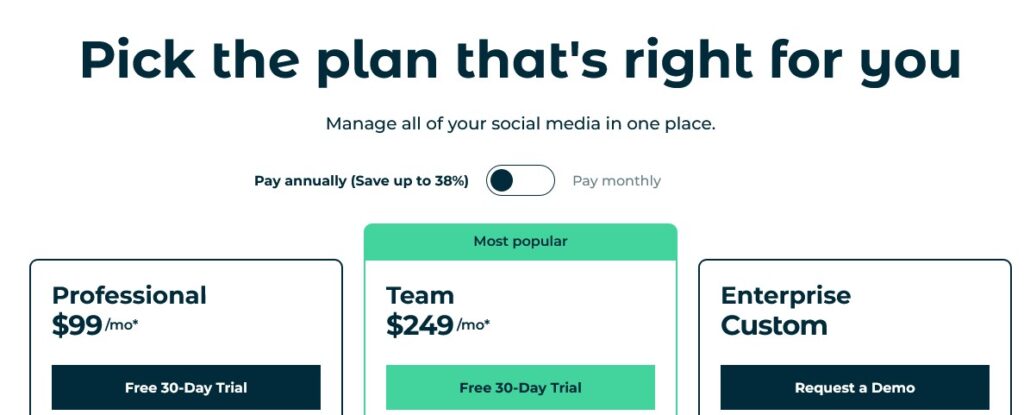Start Free 30-Day Trial for Professional plan
Image resolution: width=1024 pixels, height=415 pixels.
click(x=186, y=388)
